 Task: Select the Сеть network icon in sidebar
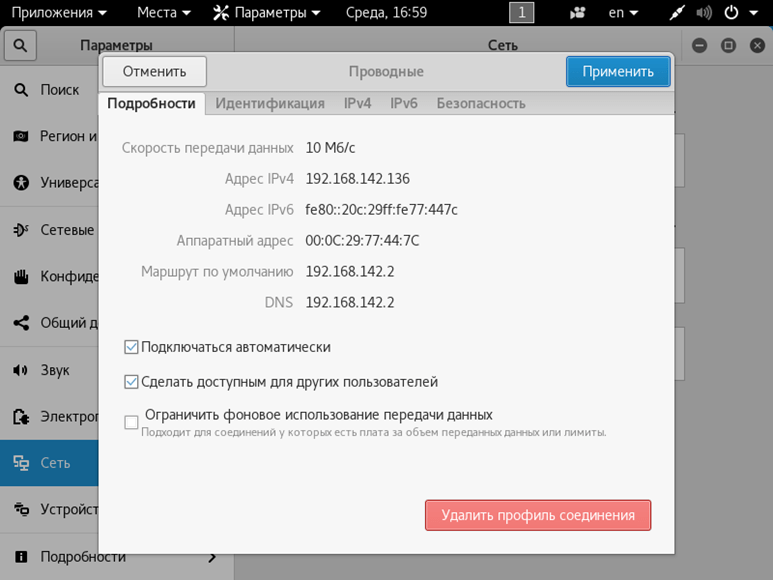21,463
